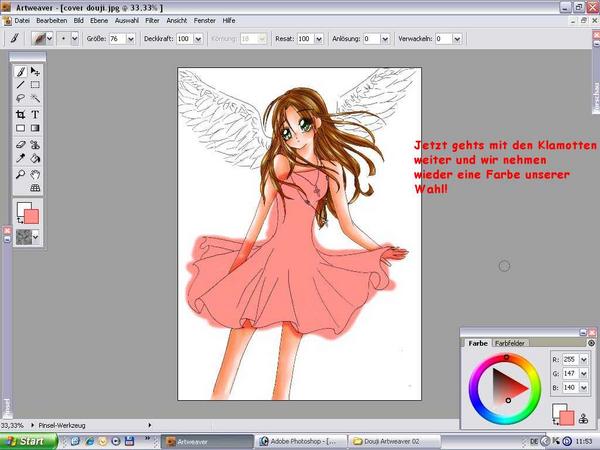Screen dimensions: 600x450
Task: Click the Artweaver document icon in menu bar
Action: (x=7, y=21)
